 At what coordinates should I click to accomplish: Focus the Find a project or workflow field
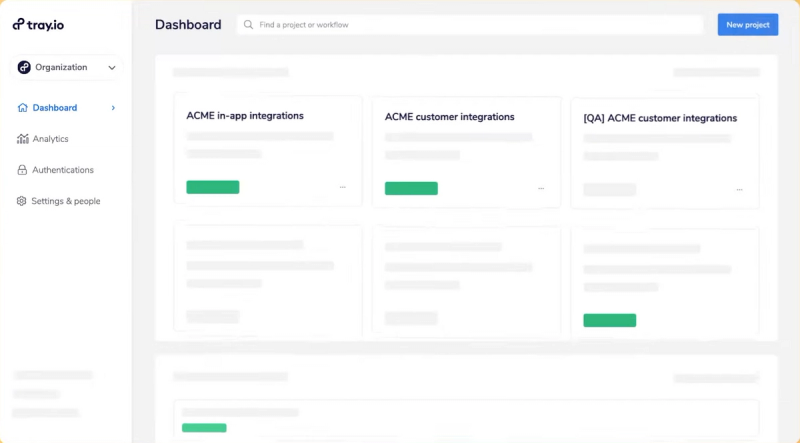pos(470,24)
